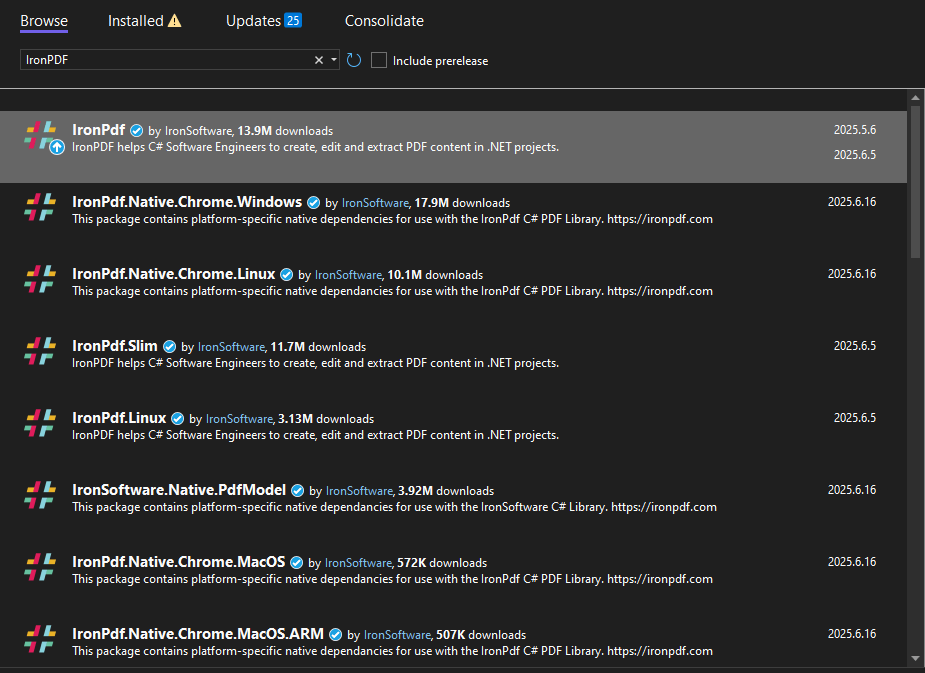Image resolution: width=925 pixels, height=673 pixels.
Task: Click version 2025.6.5 on IronPdf.Linux row
Action: pyautogui.click(x=854, y=418)
